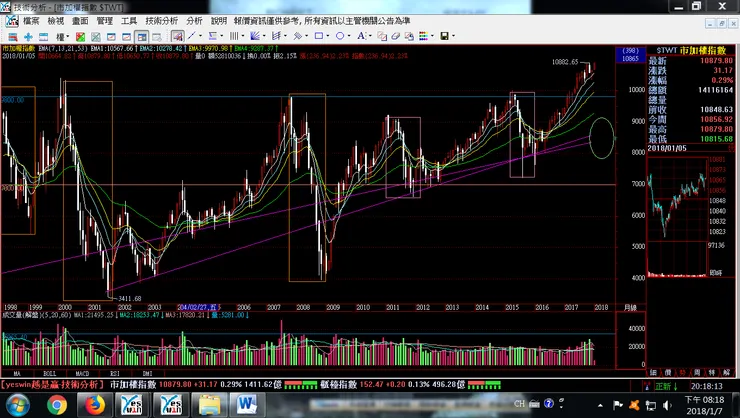The height and width of the screenshot is (418, 740).
Task: Launch Chrome from the taskbar
Action: point(57,405)
